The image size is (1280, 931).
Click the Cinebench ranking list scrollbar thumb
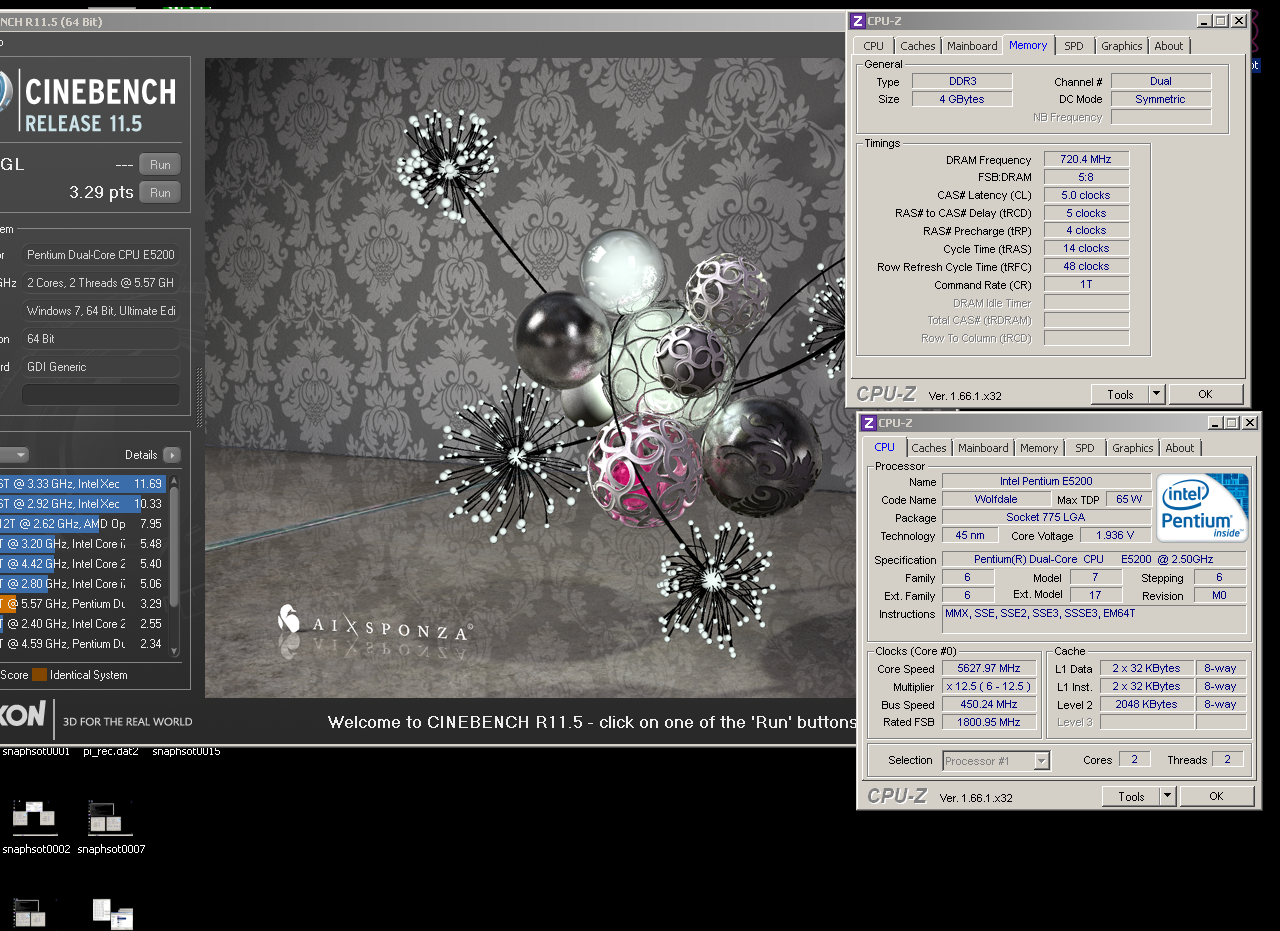[x=174, y=545]
